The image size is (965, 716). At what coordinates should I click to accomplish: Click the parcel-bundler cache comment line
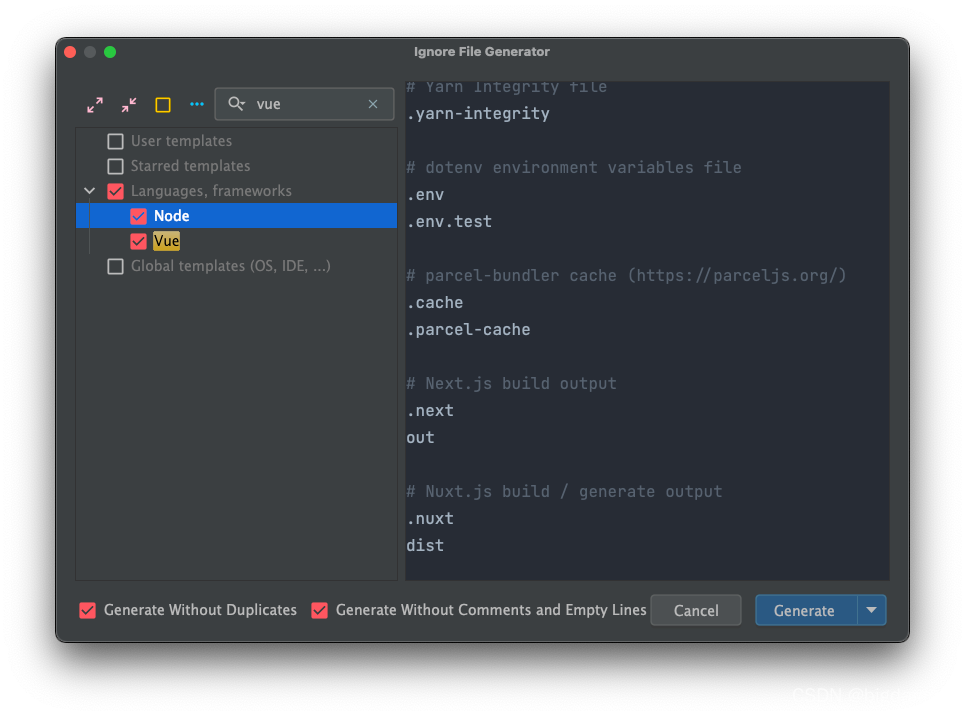click(627, 276)
